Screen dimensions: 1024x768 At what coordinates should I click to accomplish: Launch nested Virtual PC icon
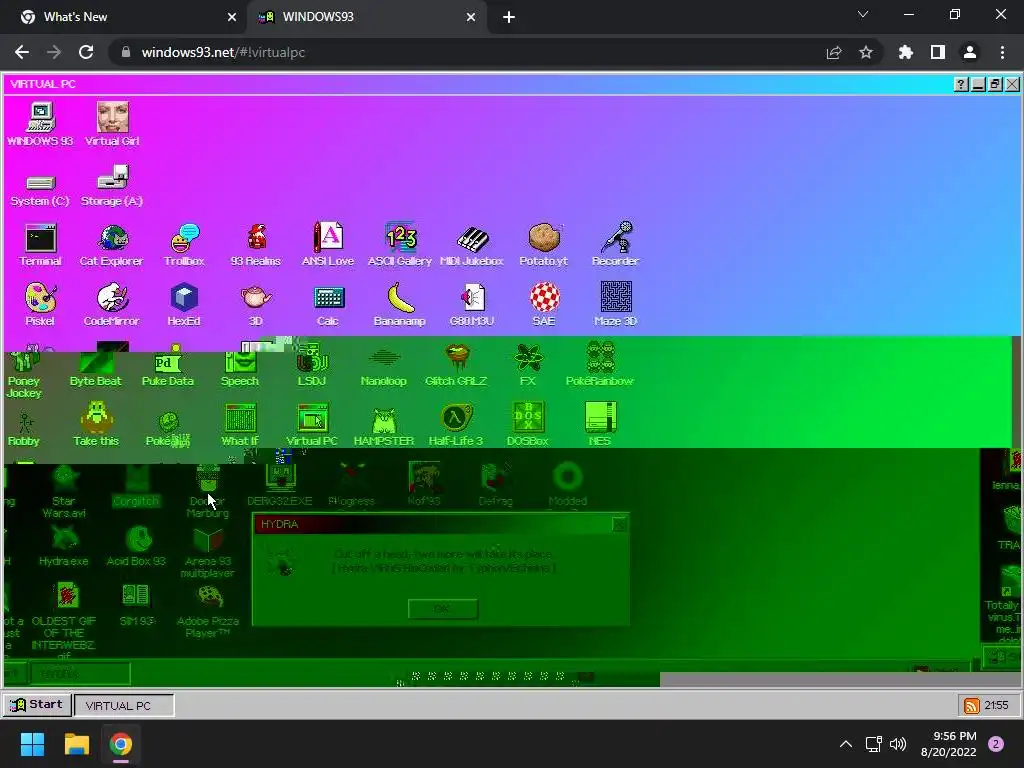point(312,426)
